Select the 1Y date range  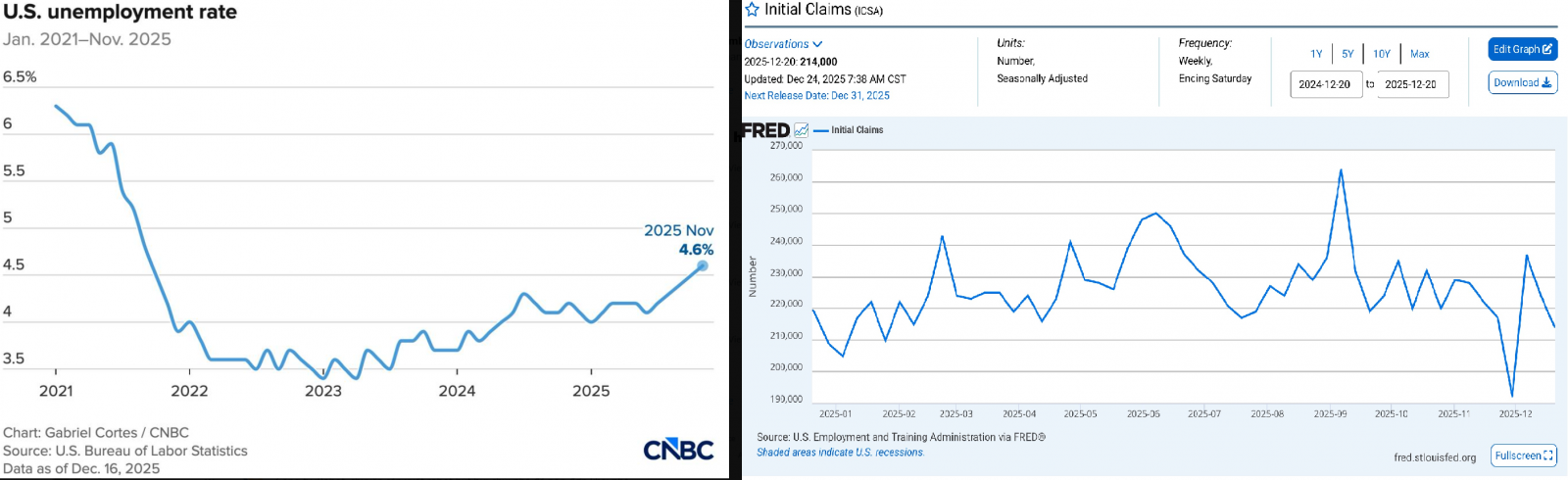[1316, 54]
